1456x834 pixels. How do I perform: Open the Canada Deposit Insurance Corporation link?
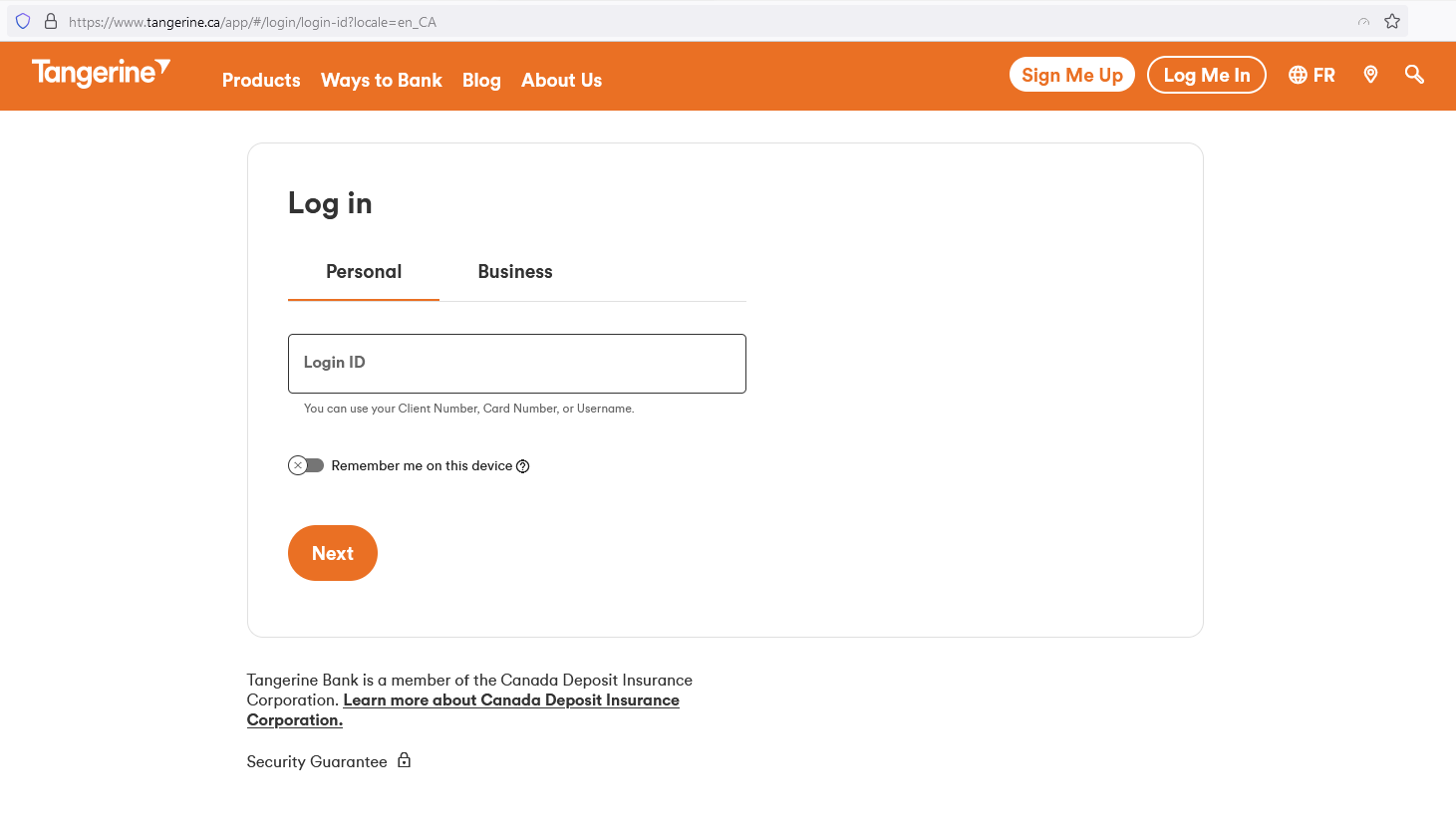pos(510,699)
